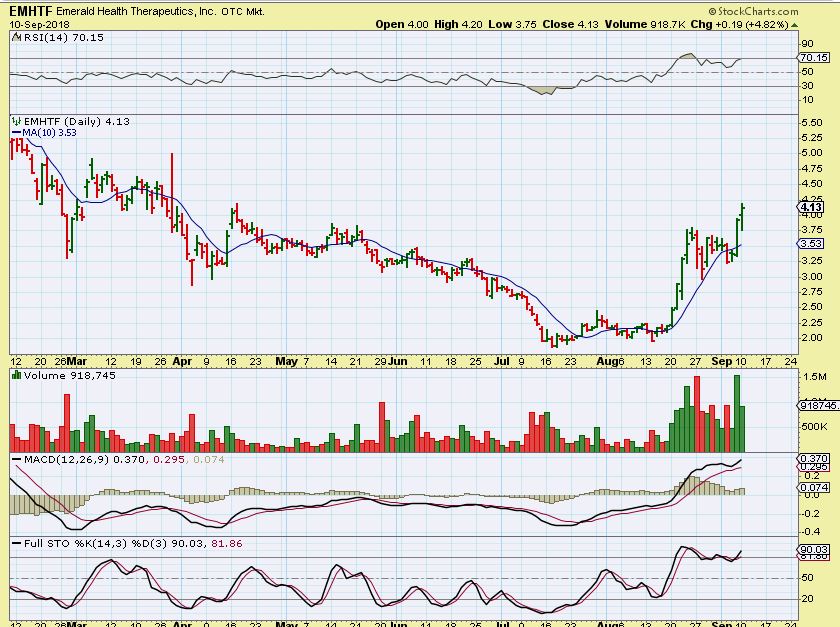
Task: Click the Volume 918,745 panel label
Action: click(70, 376)
